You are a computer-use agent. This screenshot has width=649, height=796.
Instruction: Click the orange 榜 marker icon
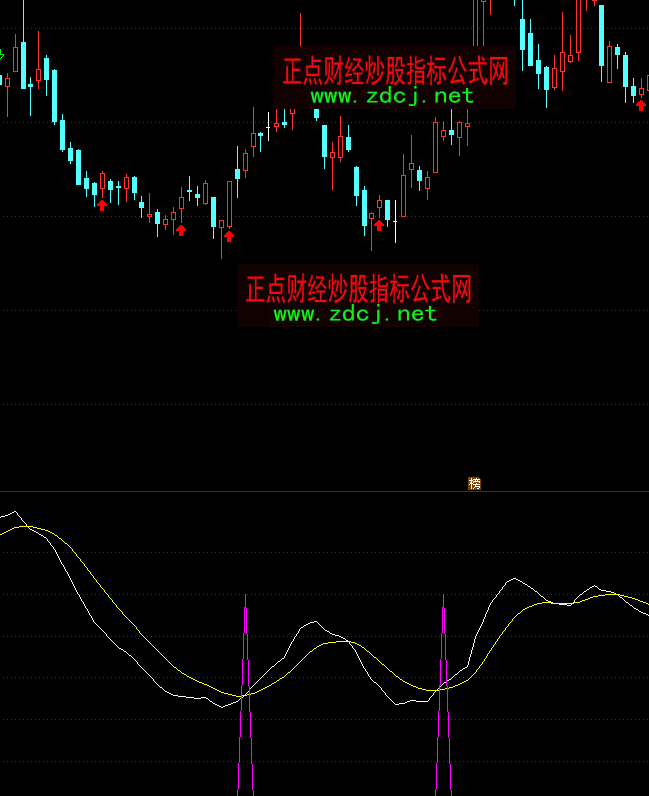[475, 484]
